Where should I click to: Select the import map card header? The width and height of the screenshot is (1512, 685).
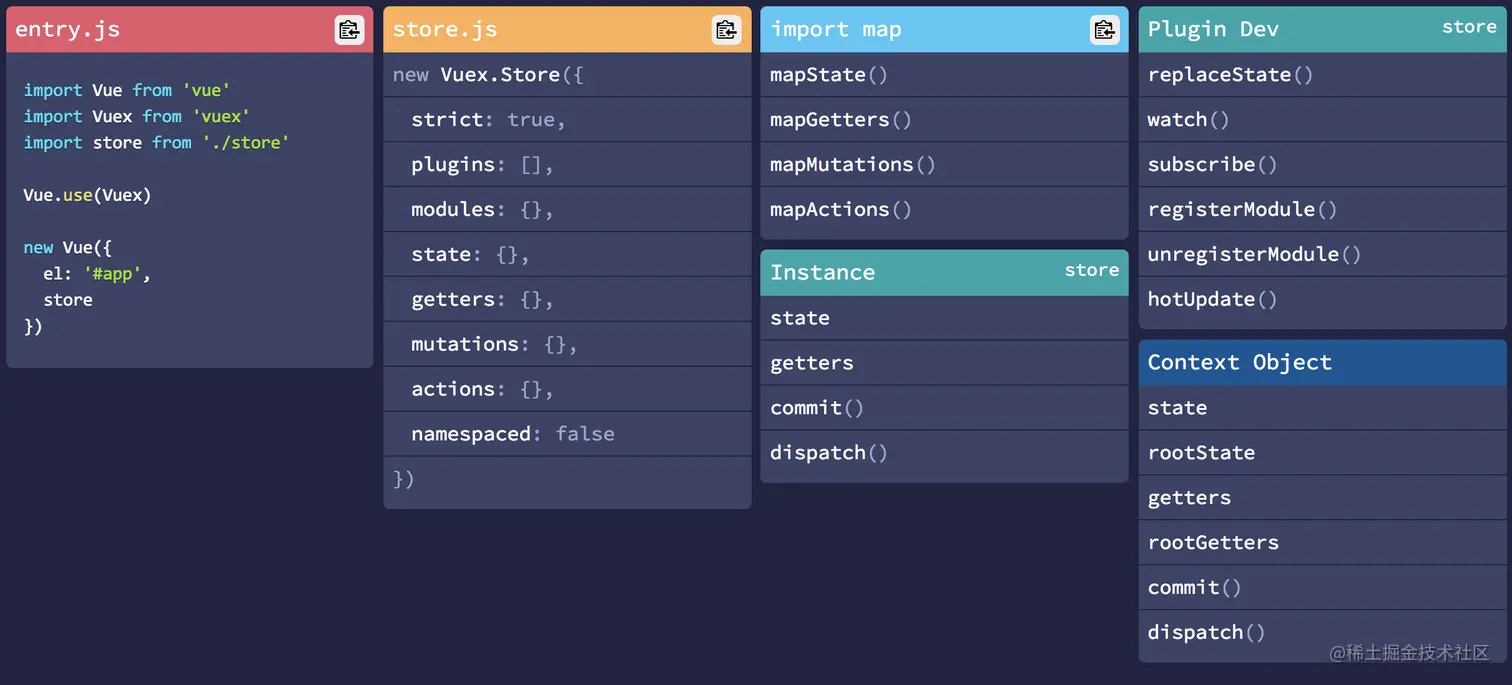point(944,30)
